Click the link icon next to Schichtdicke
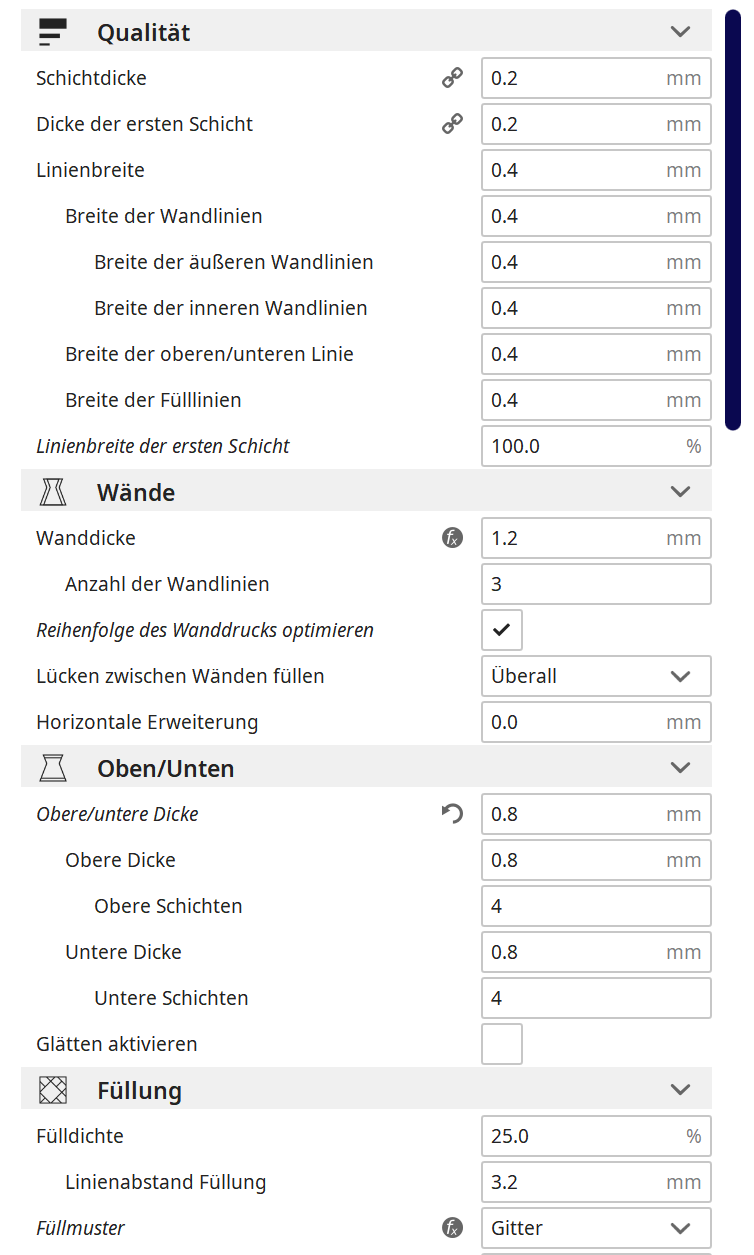 (x=452, y=78)
